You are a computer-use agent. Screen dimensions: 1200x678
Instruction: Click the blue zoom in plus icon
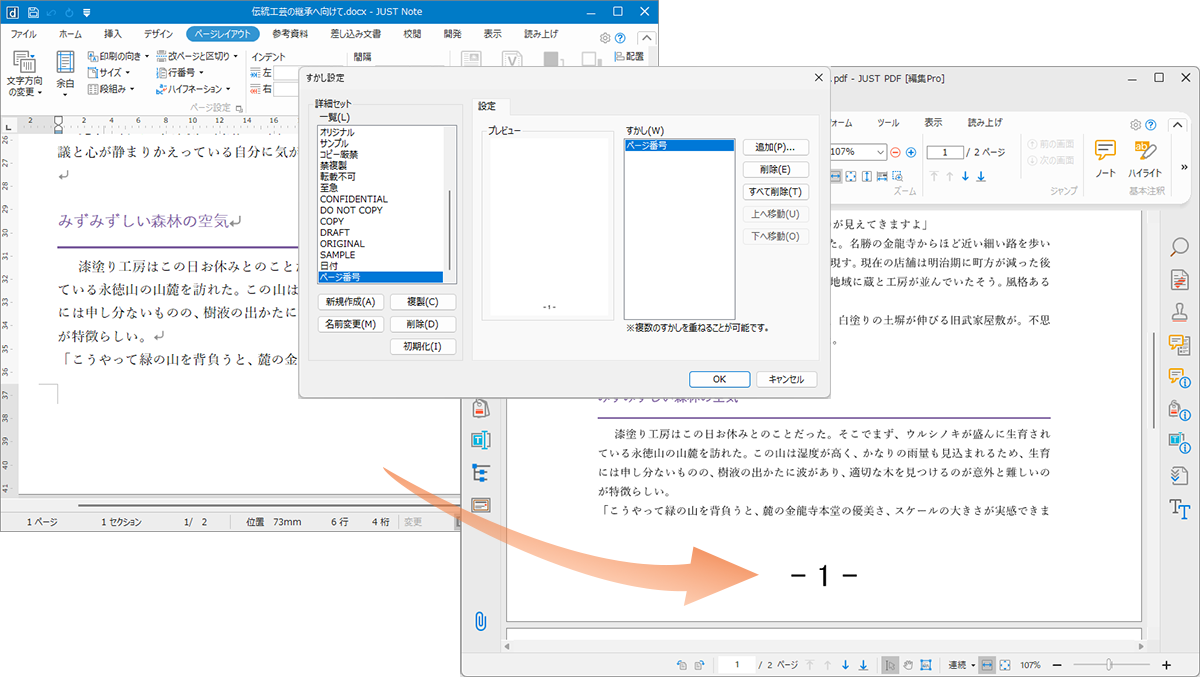pyautogui.click(x=911, y=152)
